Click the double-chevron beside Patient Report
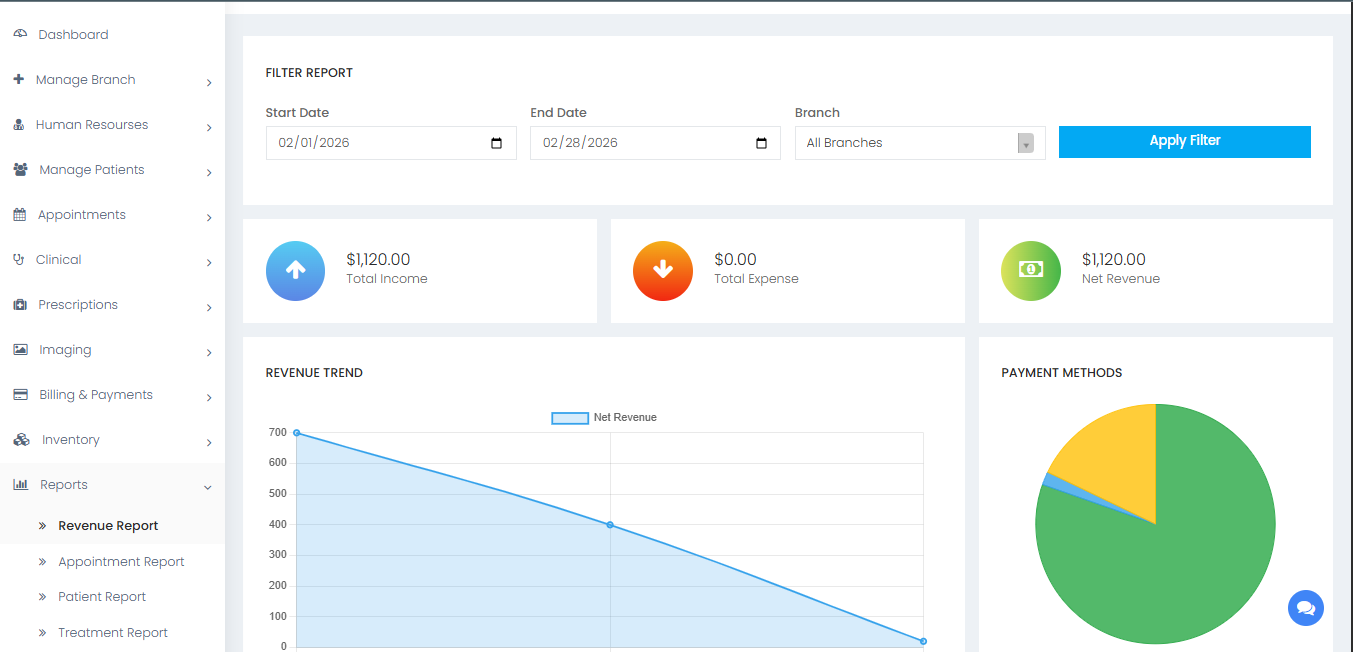The width and height of the screenshot is (1353, 652). point(42,597)
